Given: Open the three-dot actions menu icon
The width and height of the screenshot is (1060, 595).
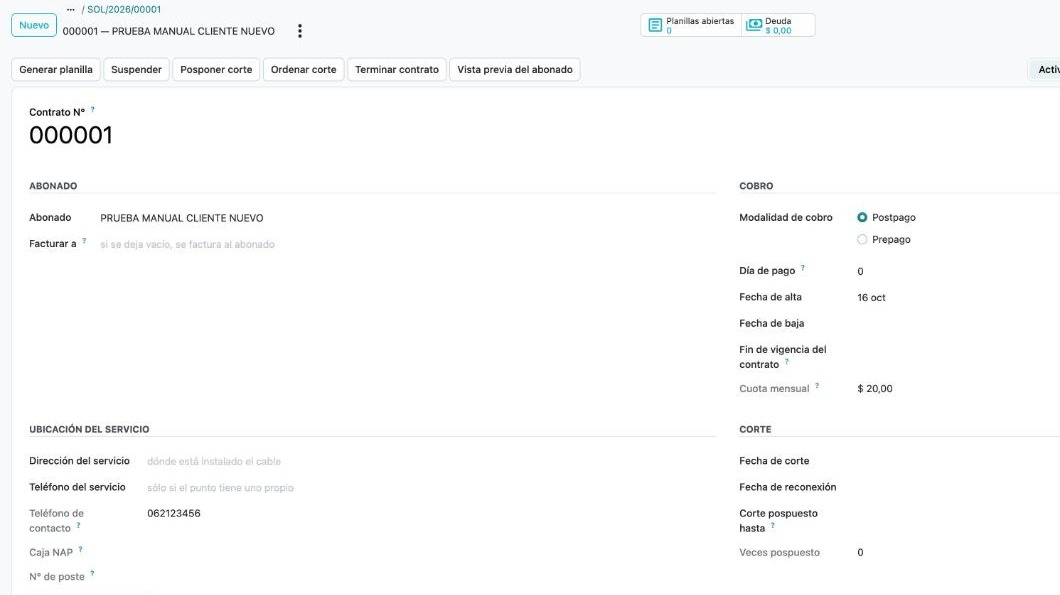Looking at the screenshot, I should point(299,31).
